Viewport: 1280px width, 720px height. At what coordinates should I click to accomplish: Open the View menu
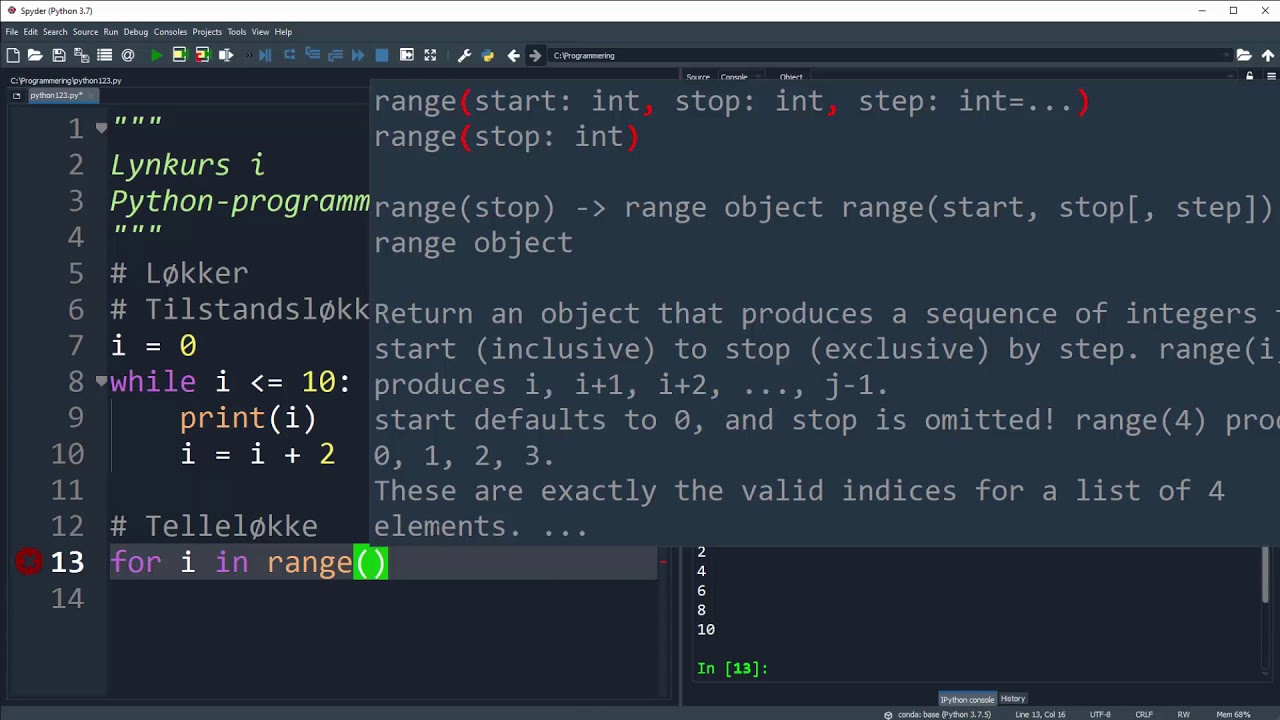pos(260,32)
